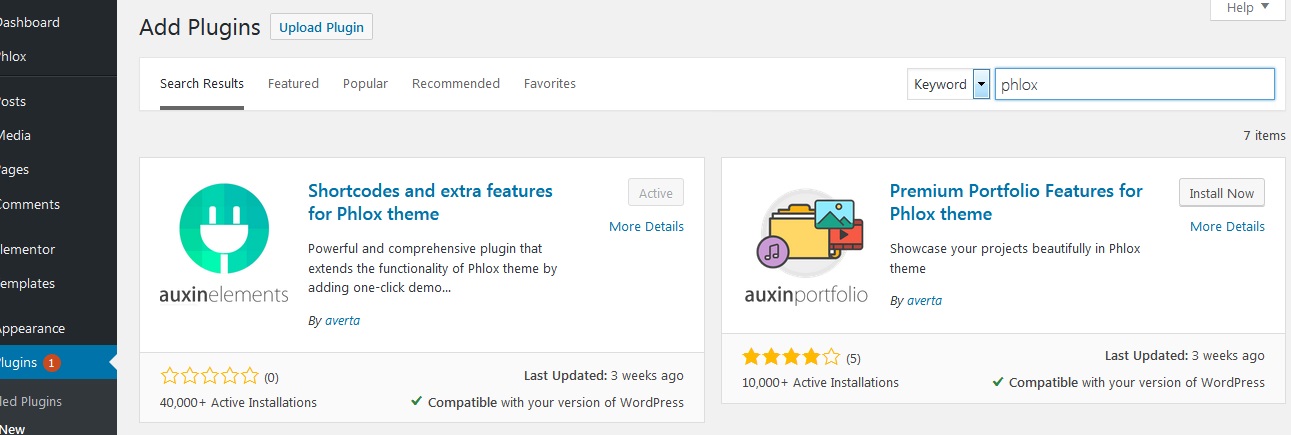This screenshot has height=435, width=1291.
Task: Click the 7 items count text
Action: point(1264,135)
